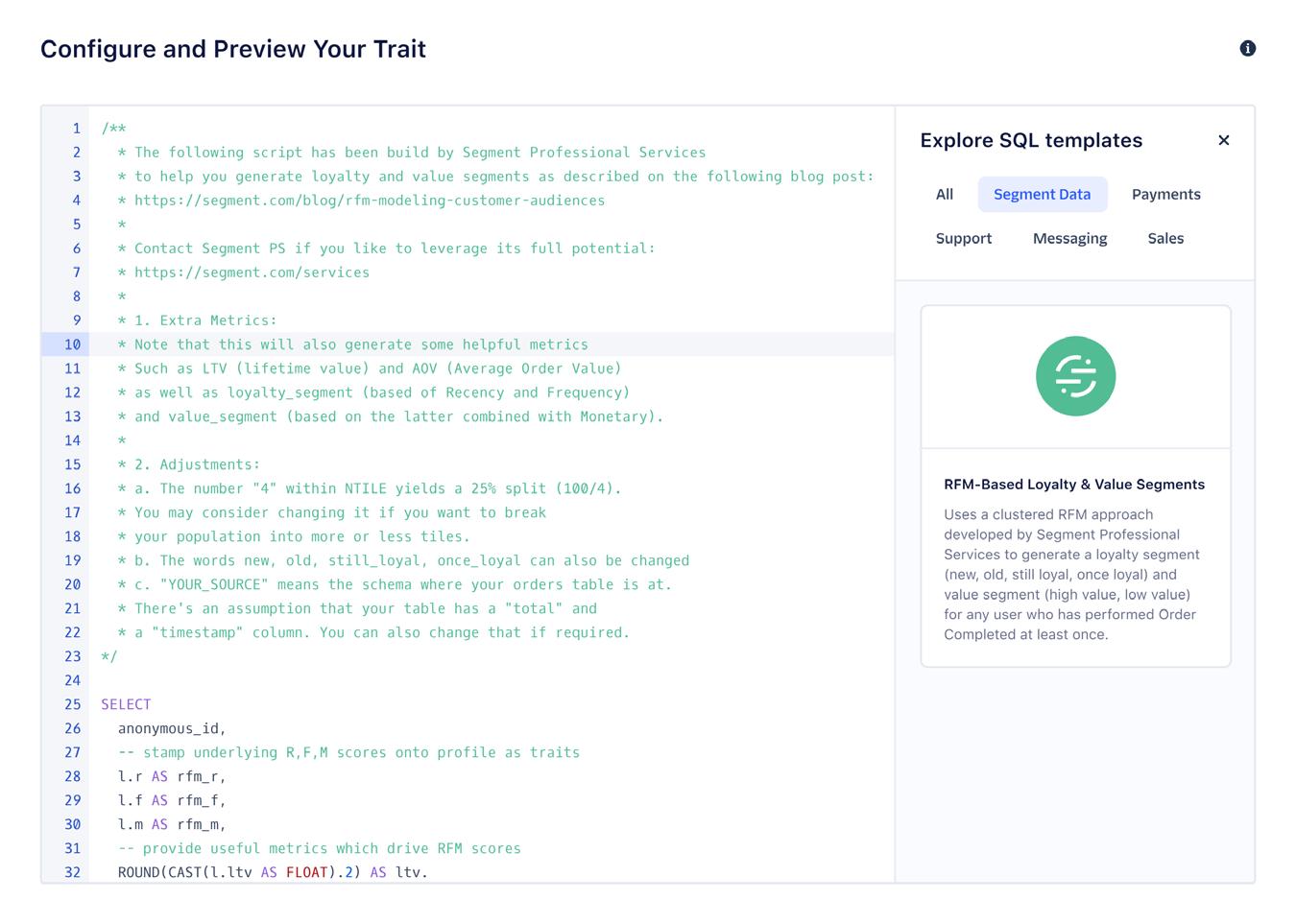Open the Sales templates tab
The image size is (1296, 924).
pyautogui.click(x=1165, y=238)
